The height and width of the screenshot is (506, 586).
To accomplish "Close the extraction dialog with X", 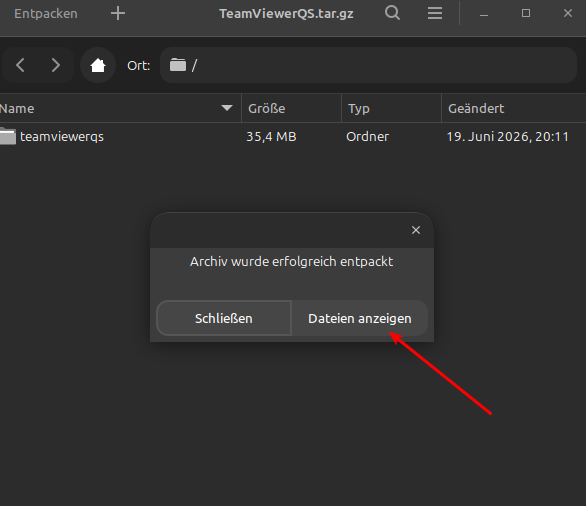I will coord(416,230).
